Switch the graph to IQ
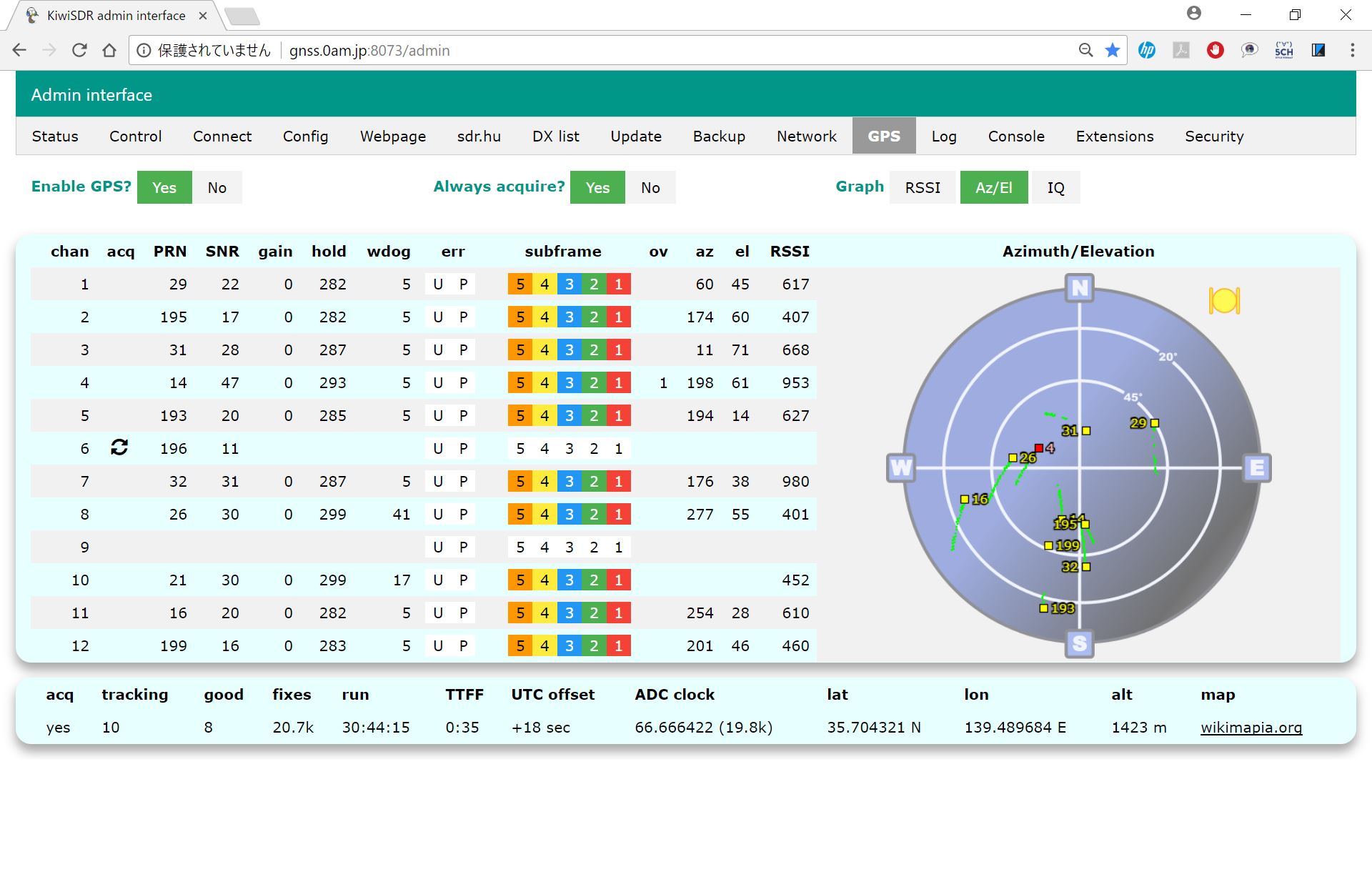The image size is (1372, 882). (x=1055, y=187)
